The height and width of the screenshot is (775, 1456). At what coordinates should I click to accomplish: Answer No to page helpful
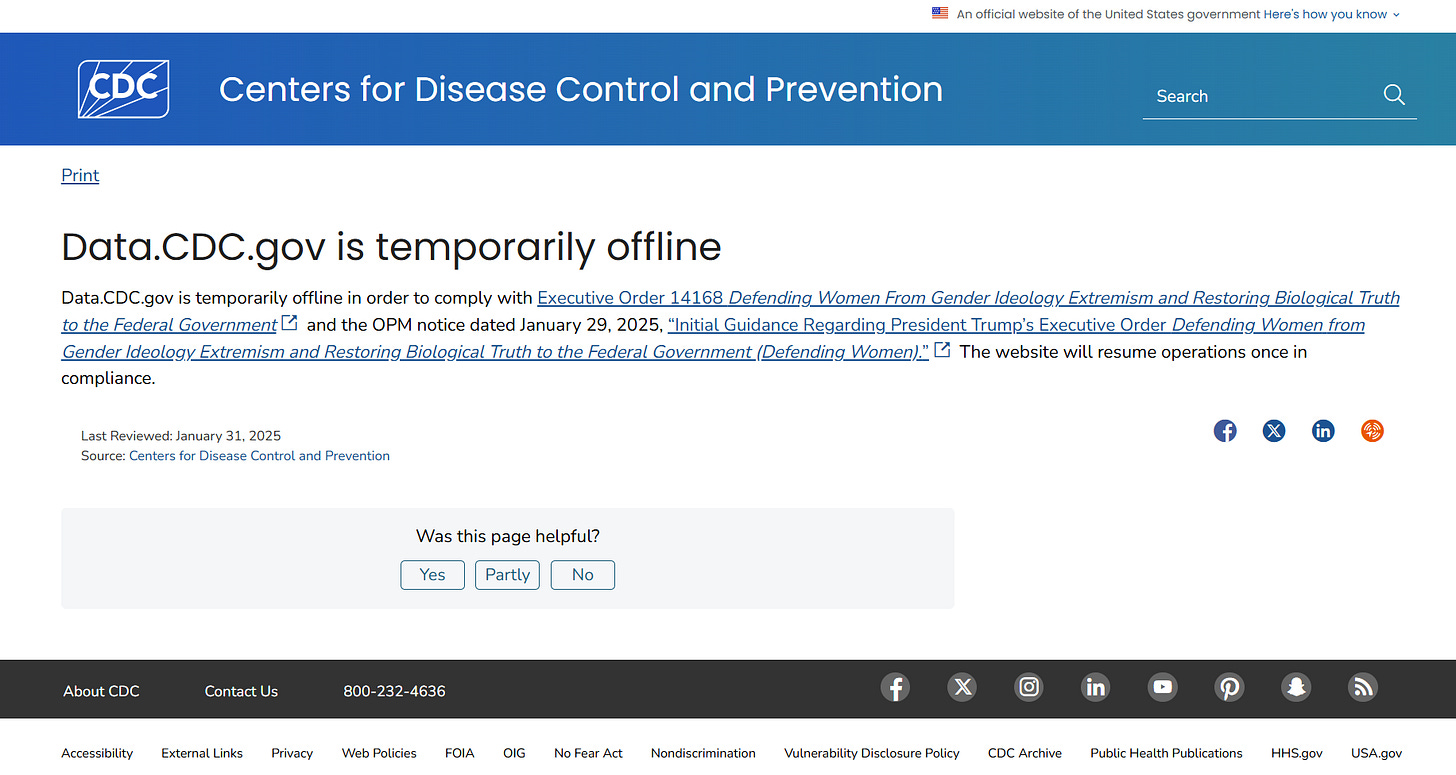582,574
